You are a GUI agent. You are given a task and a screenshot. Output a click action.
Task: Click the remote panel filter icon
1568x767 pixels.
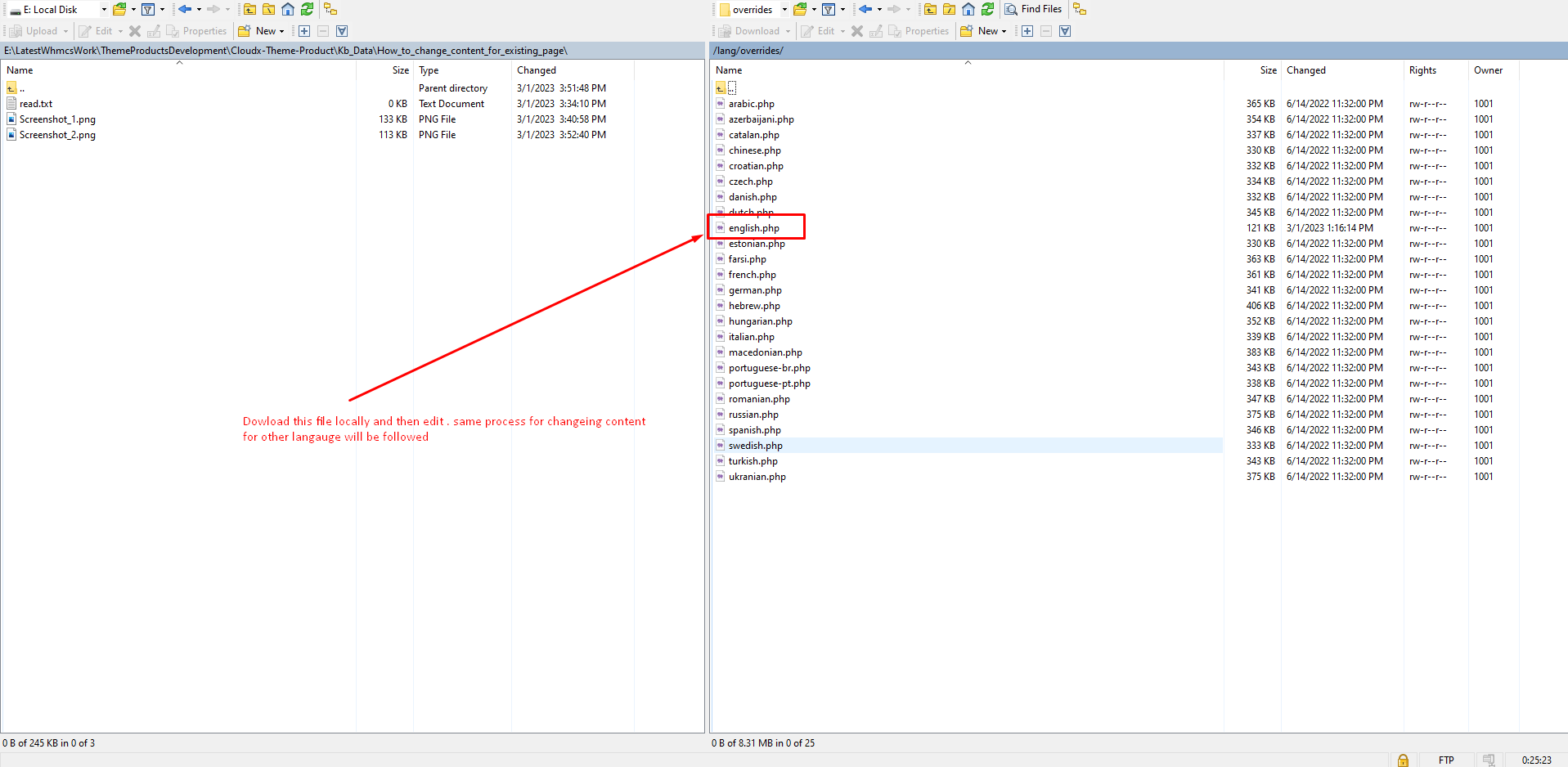tap(829, 9)
